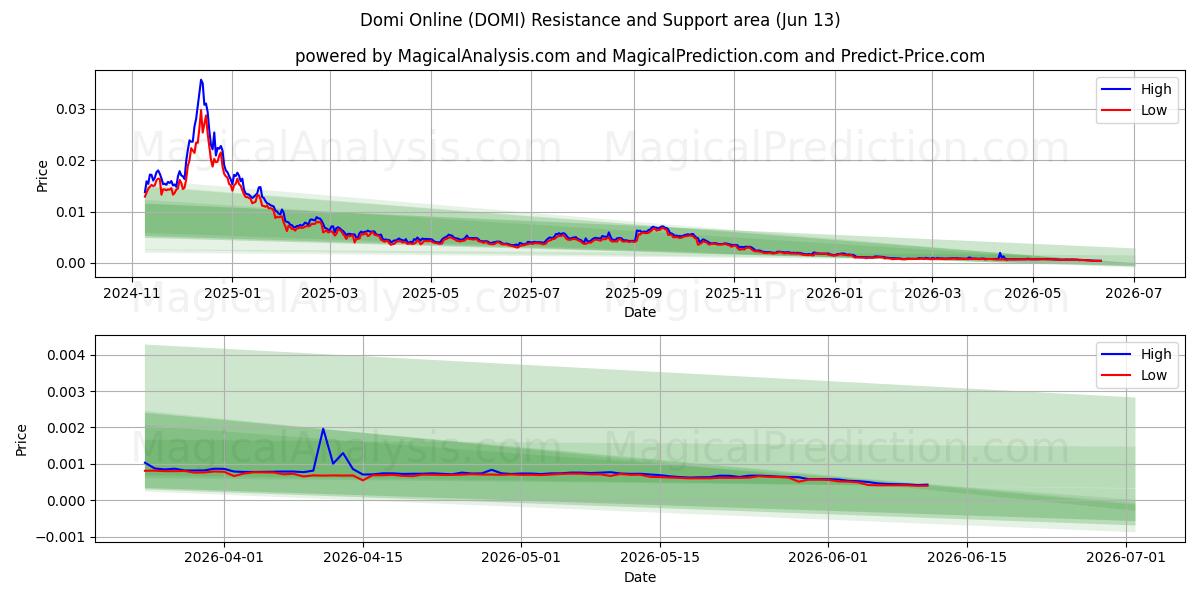The height and width of the screenshot is (600, 1200).
Task: Click the 'Date' axis label under top chart
Action: pos(640,313)
